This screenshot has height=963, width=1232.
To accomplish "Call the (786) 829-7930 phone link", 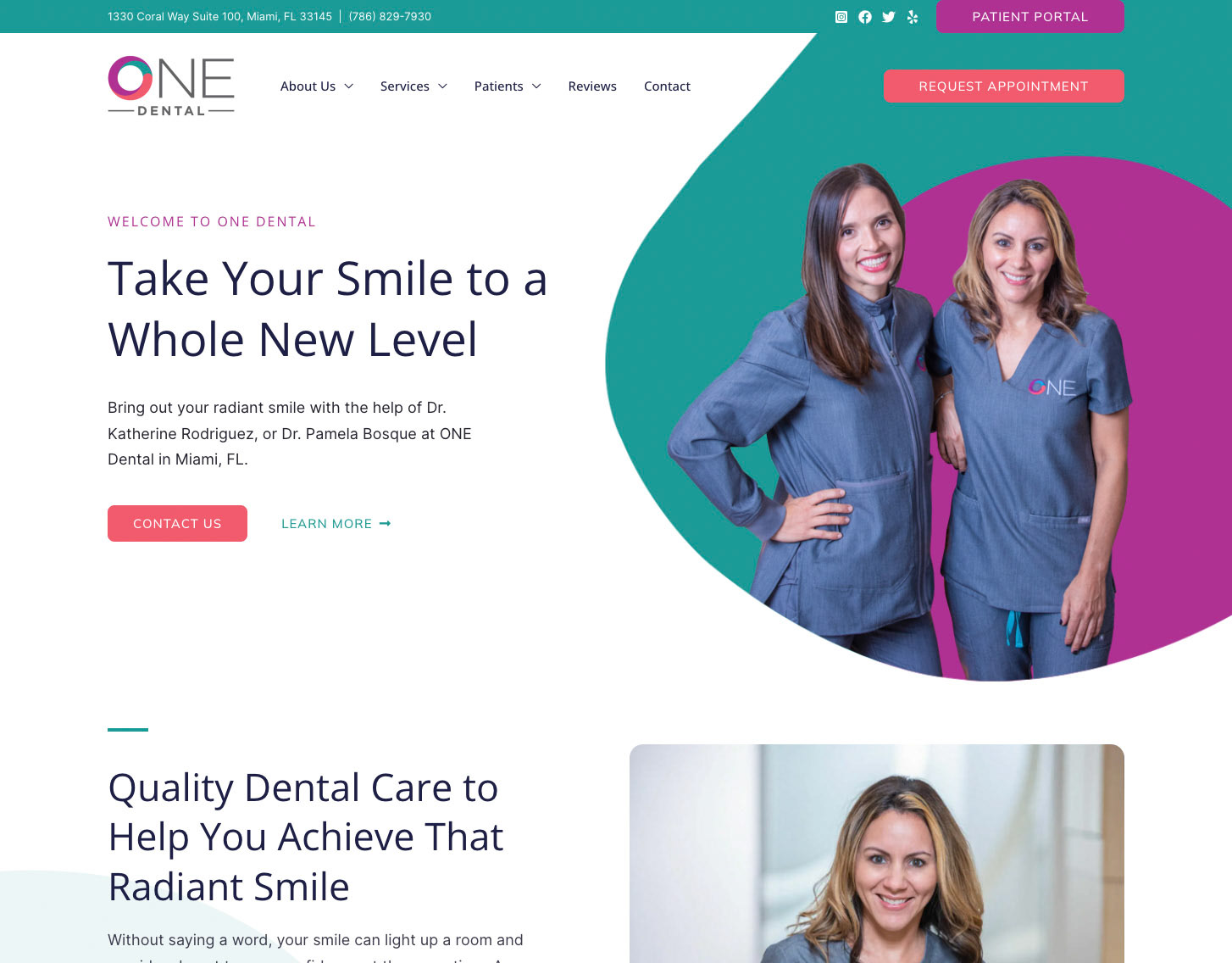I will [390, 17].
